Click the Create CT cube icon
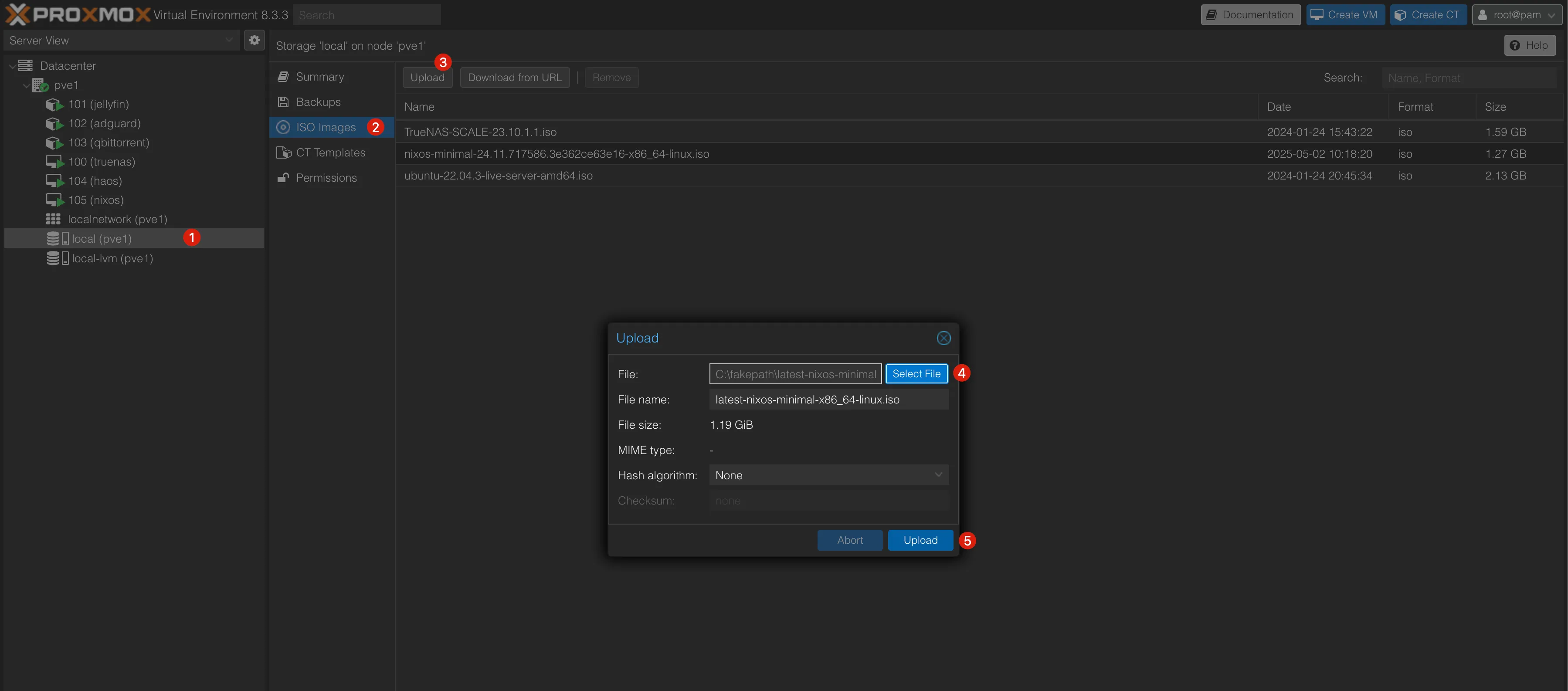Screen dimensions: 1568x691 pyautogui.click(x=1400, y=15)
